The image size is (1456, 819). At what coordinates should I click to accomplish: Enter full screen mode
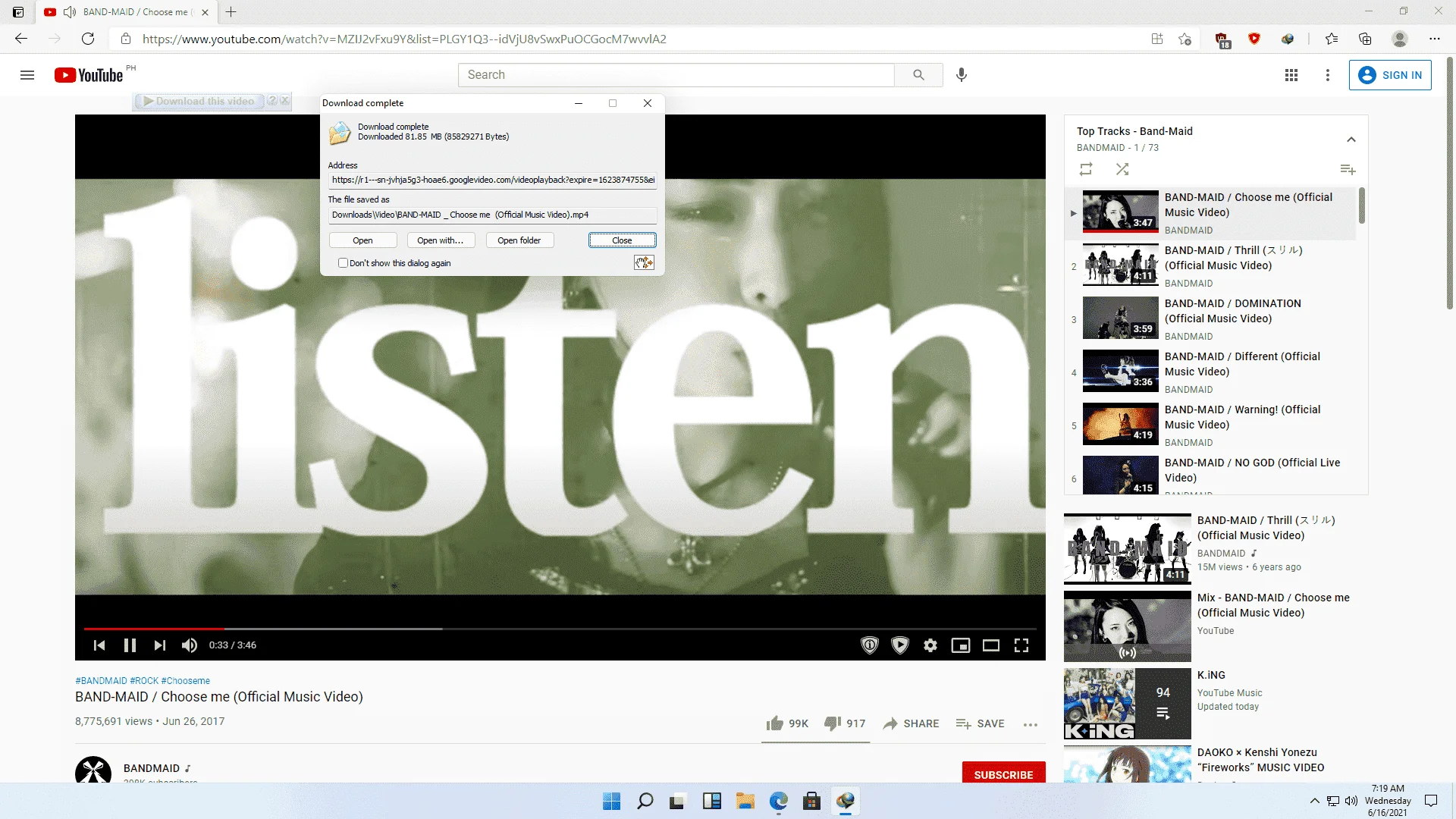click(x=1021, y=645)
